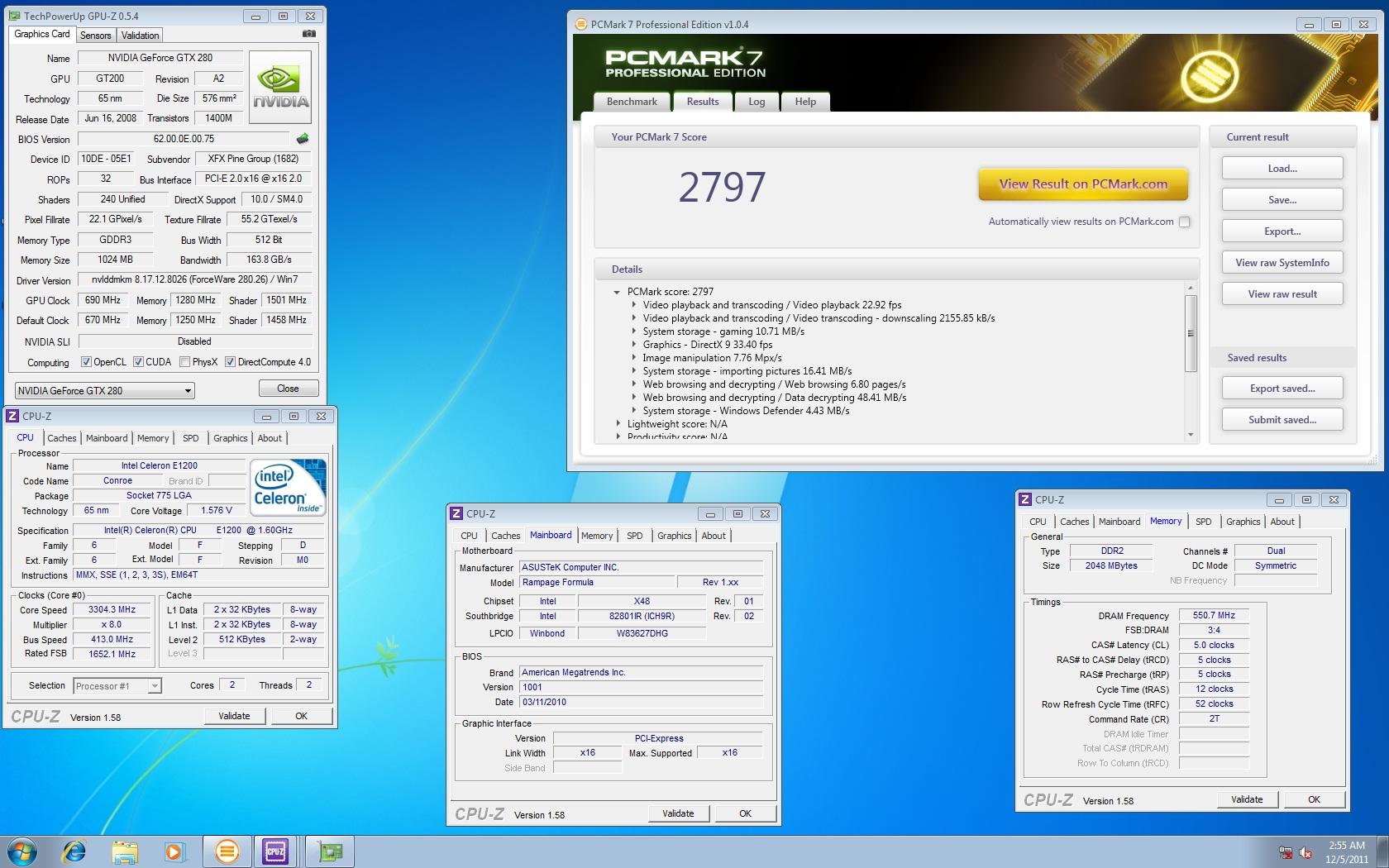Click the Save... button in PCMark 7
This screenshot has width=1389, height=868.
(1282, 200)
